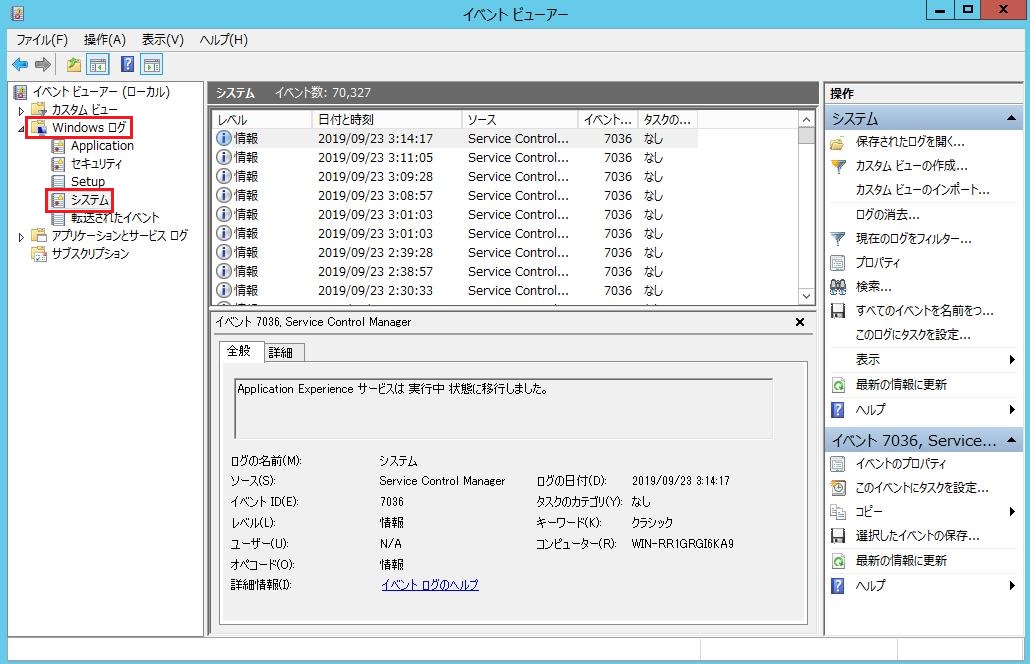
Task: Click the Event Viewer root node icon
Action: pos(20,92)
